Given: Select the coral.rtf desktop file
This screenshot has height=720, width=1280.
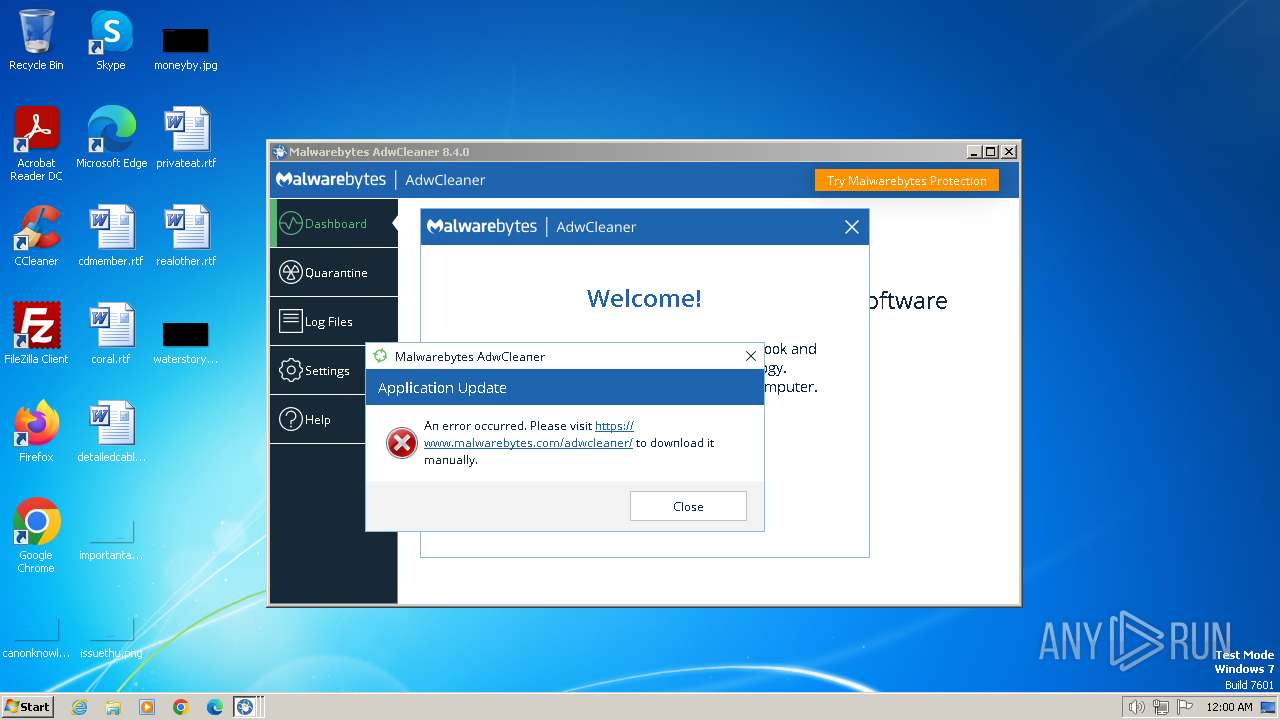Looking at the screenshot, I should [x=110, y=334].
